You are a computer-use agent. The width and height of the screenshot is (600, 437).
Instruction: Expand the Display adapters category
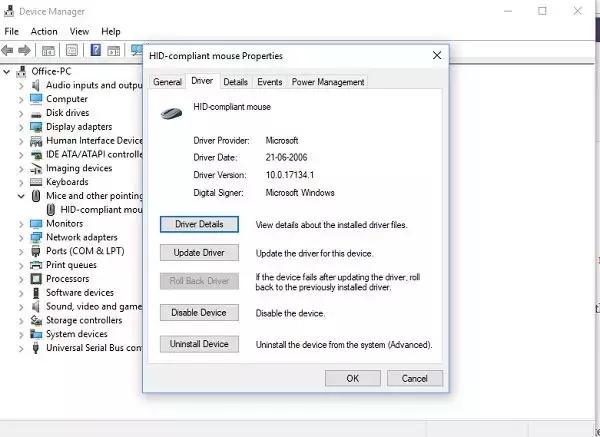[x=21, y=127]
